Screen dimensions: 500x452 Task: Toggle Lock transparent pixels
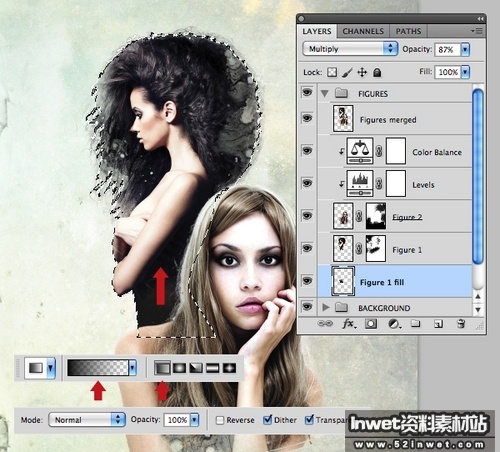[x=332, y=72]
